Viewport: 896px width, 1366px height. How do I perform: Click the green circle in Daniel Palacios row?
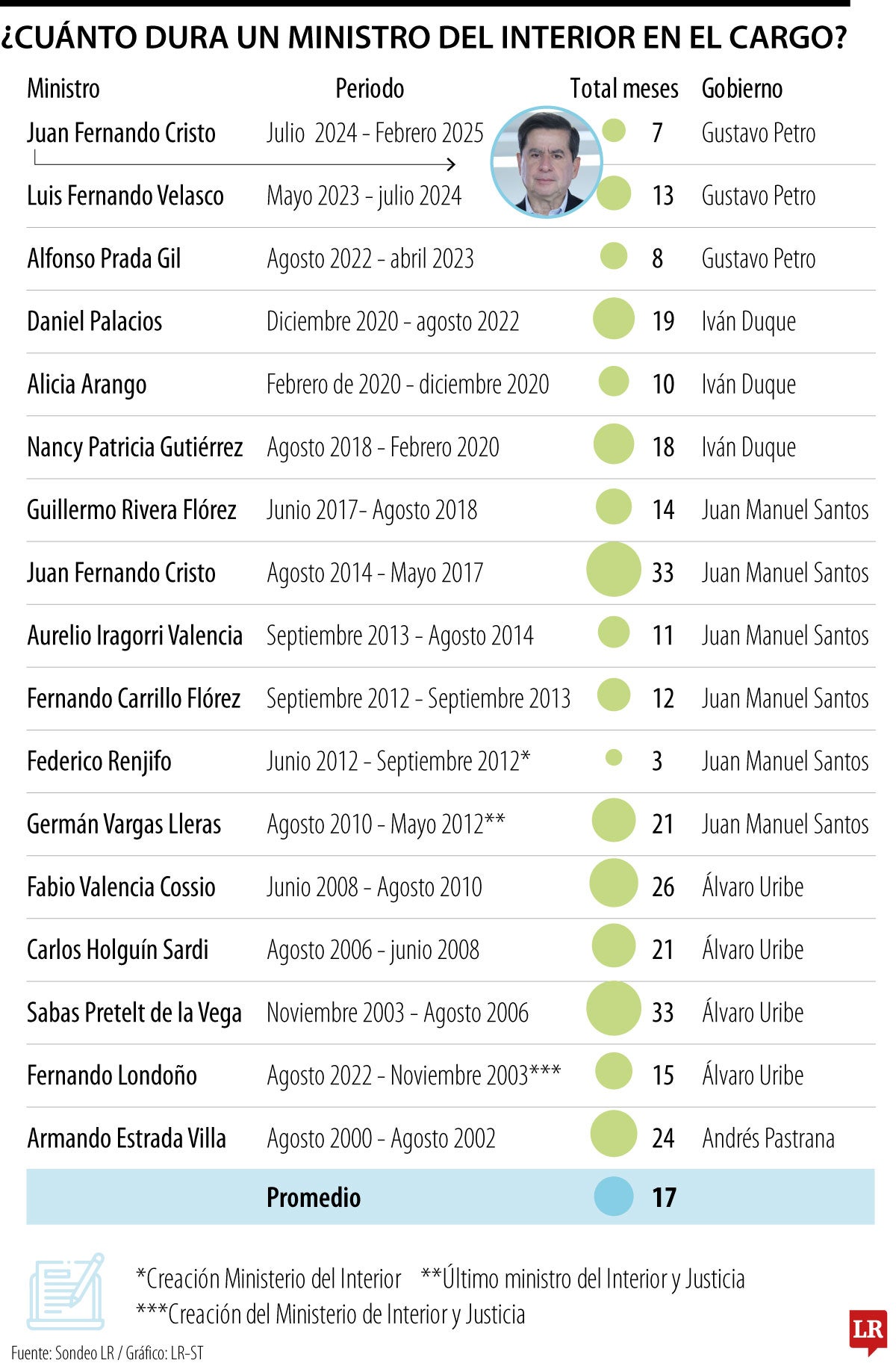click(614, 318)
